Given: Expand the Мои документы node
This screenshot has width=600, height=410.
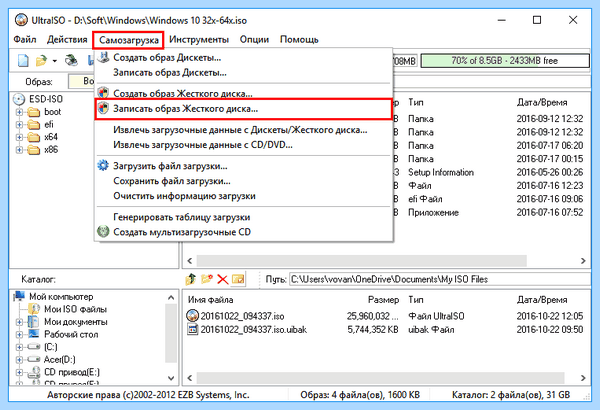Looking at the screenshot, I should [19, 322].
